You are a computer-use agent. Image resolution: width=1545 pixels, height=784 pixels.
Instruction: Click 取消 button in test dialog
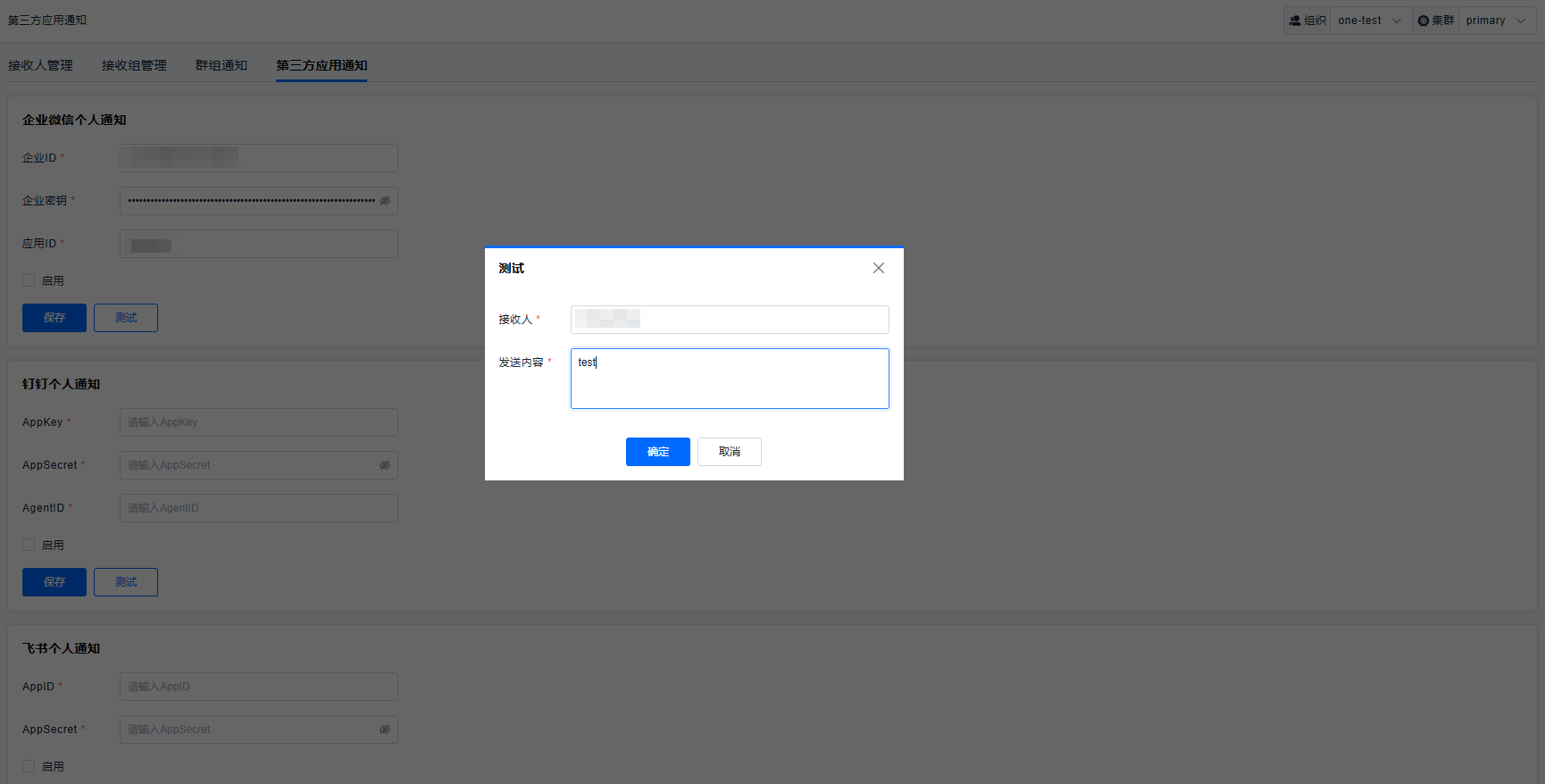pyautogui.click(x=729, y=452)
